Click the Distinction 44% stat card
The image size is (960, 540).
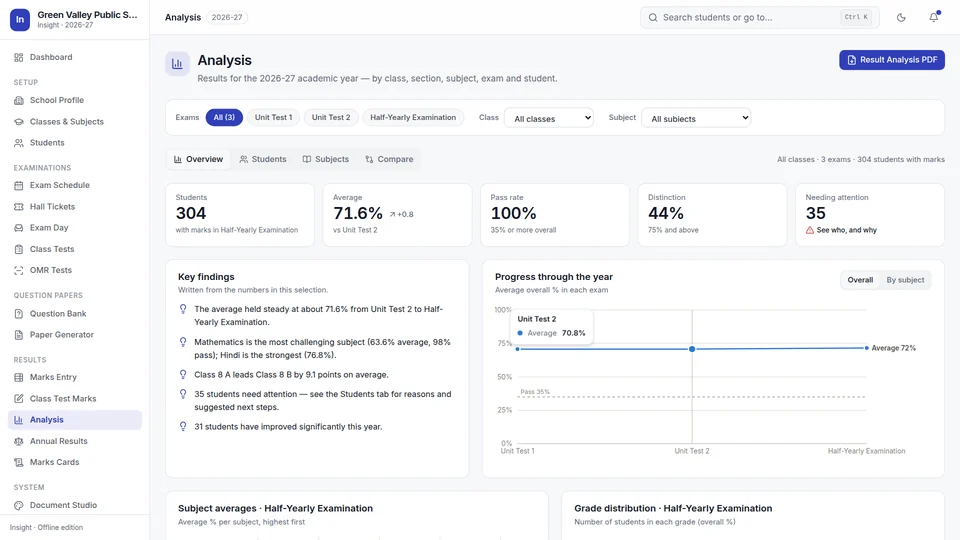tap(712, 215)
